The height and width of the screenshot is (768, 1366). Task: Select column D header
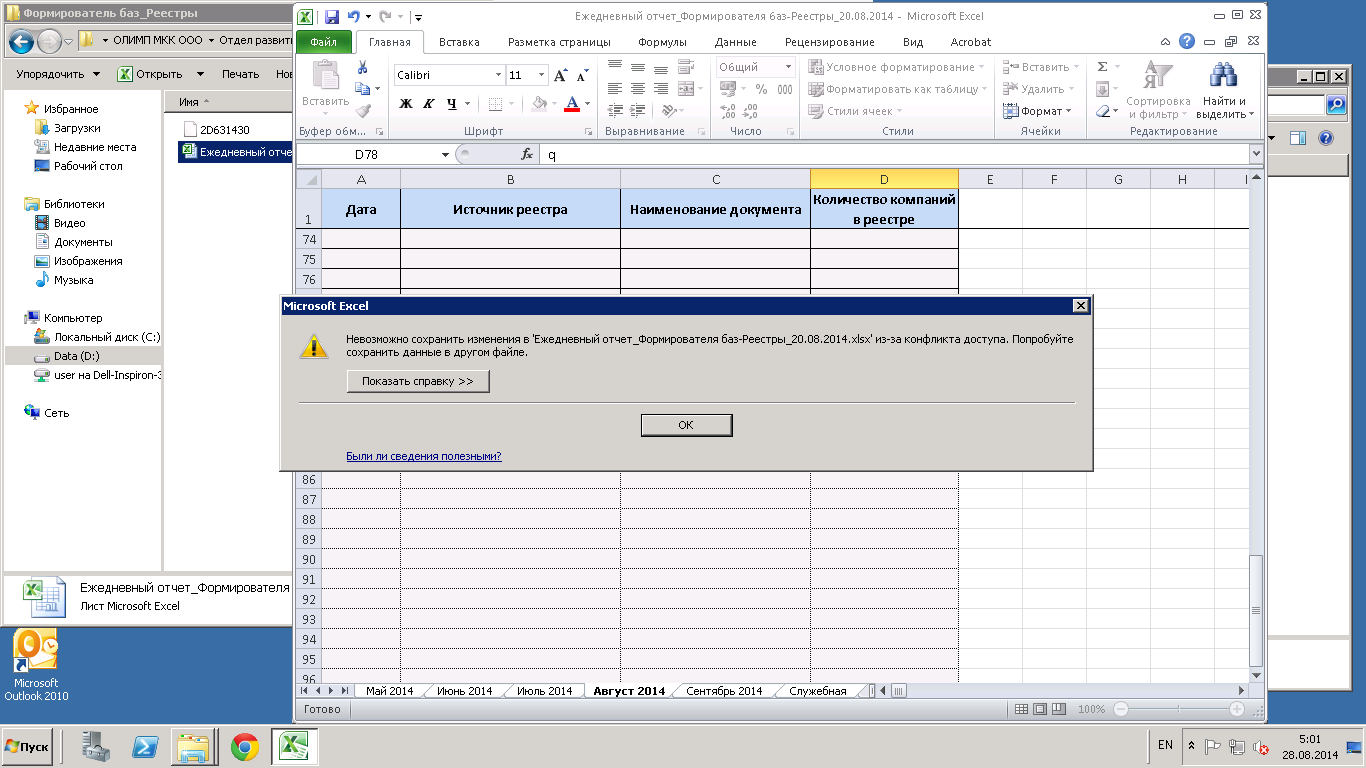coord(884,179)
